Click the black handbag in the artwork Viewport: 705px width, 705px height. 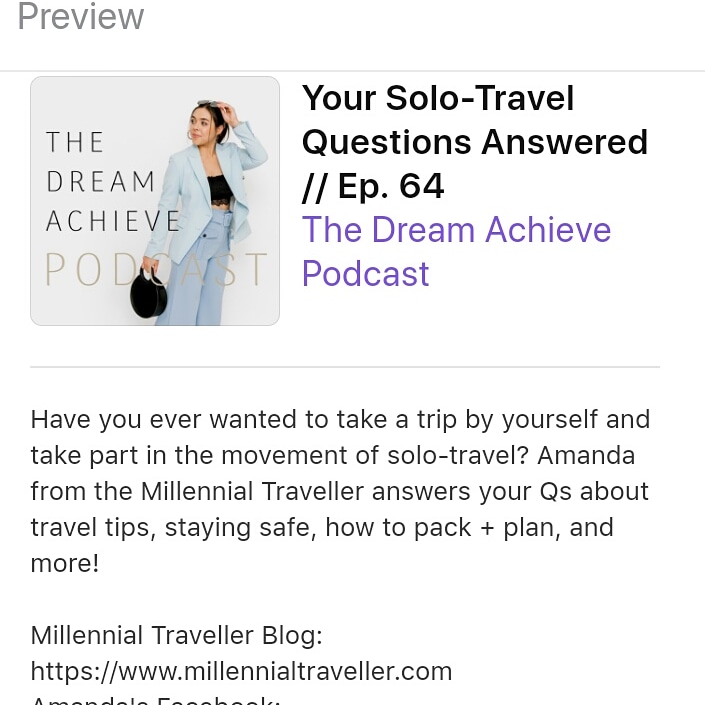149,293
